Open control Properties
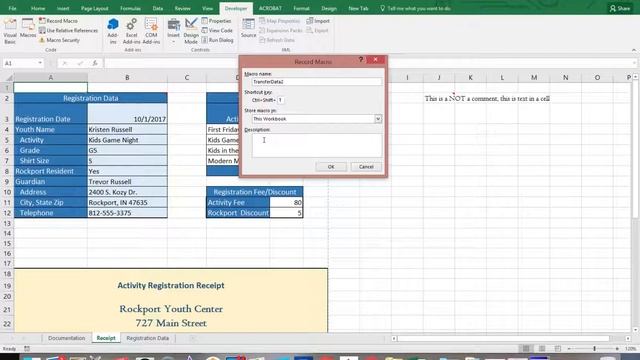Viewport: 640px width, 360px height. coord(217,21)
